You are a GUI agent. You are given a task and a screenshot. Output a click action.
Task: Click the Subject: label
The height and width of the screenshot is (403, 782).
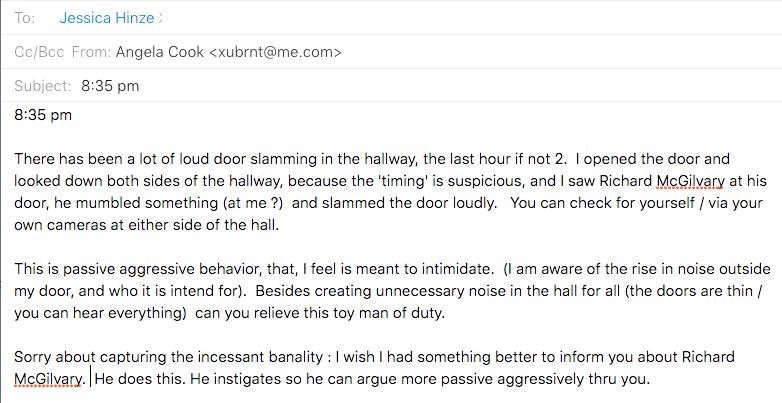pyautogui.click(x=43, y=86)
